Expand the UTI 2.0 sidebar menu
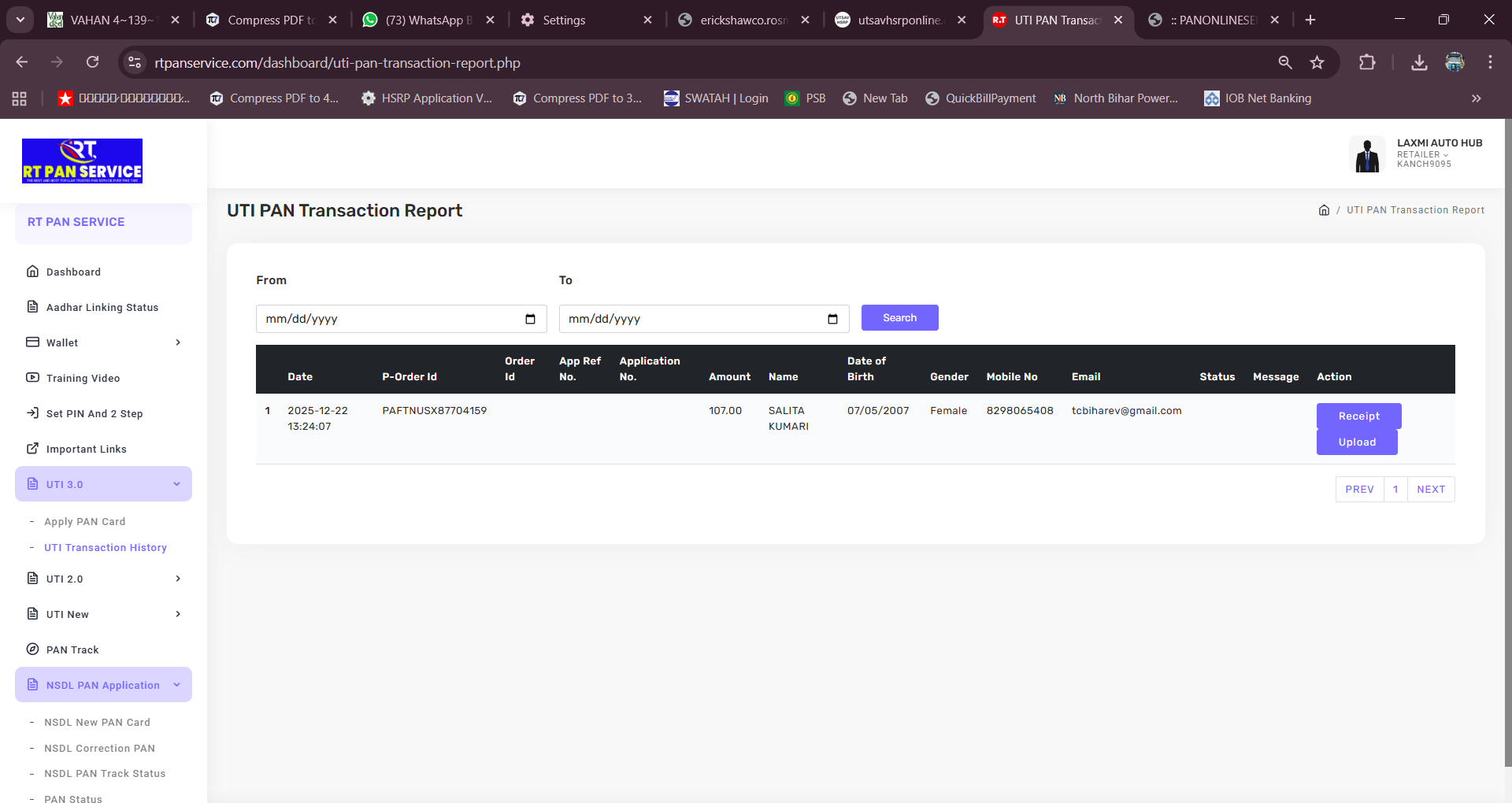The height and width of the screenshot is (803, 1512). click(103, 579)
